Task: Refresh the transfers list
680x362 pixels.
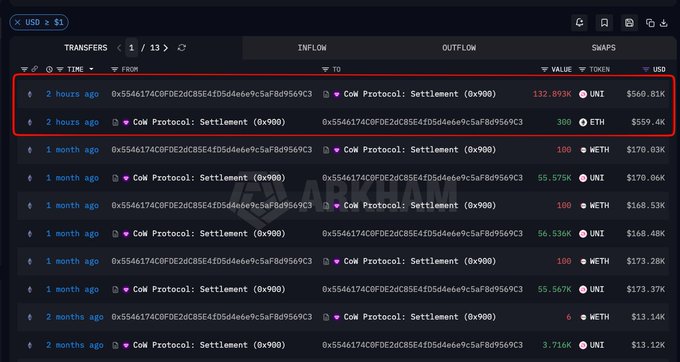Action: pyautogui.click(x=182, y=48)
